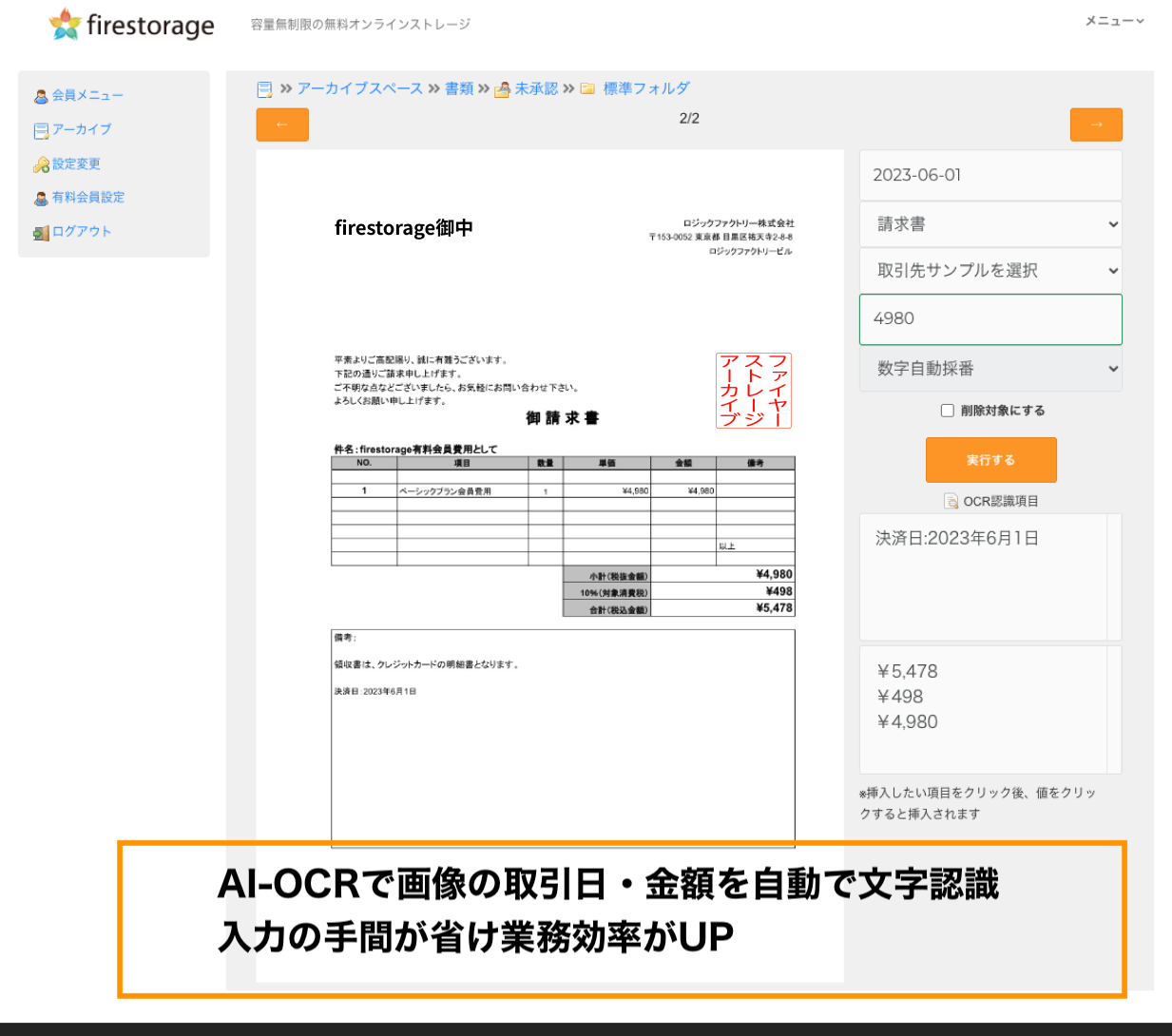Click OCR amount ¥498
1172x1036 pixels.
899,697
